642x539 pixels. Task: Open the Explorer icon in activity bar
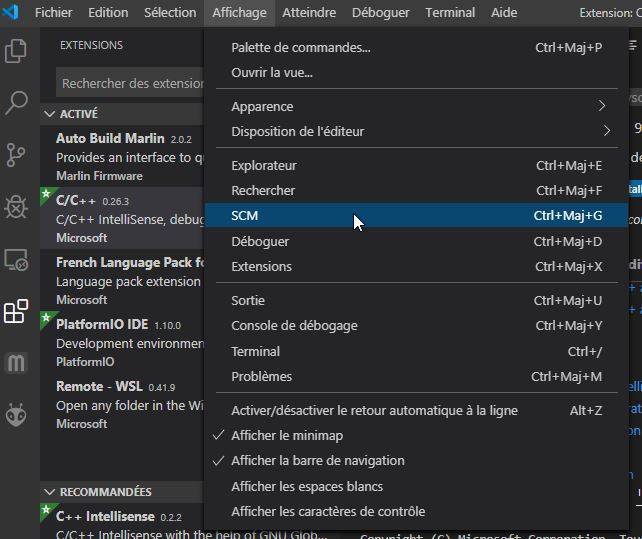click(16, 50)
